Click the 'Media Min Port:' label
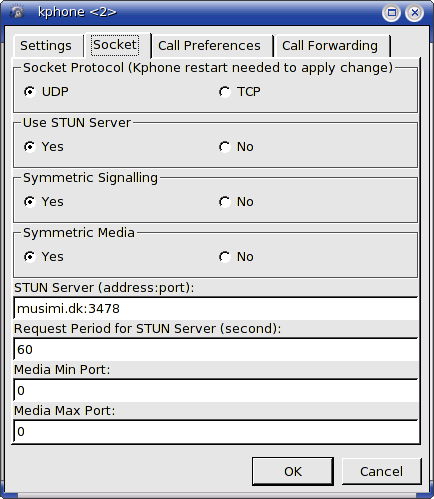 point(62,370)
